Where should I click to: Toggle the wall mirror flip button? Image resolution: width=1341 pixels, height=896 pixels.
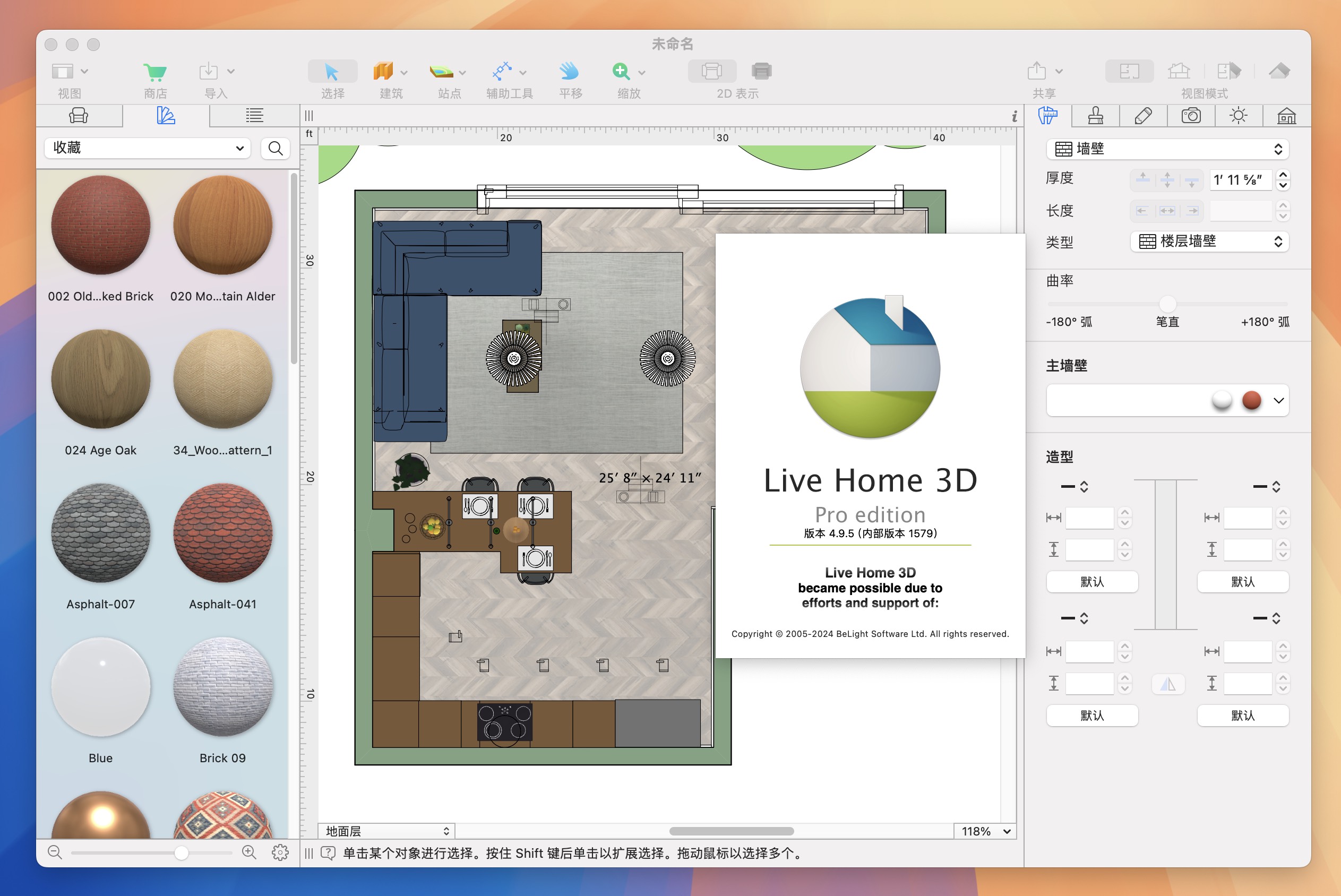tap(1168, 684)
